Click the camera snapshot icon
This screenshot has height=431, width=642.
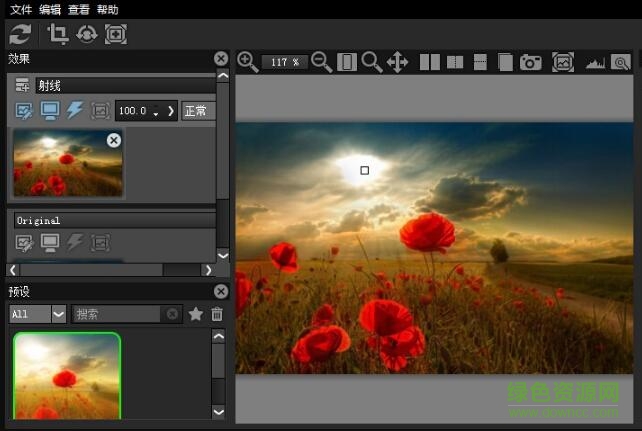(531, 62)
